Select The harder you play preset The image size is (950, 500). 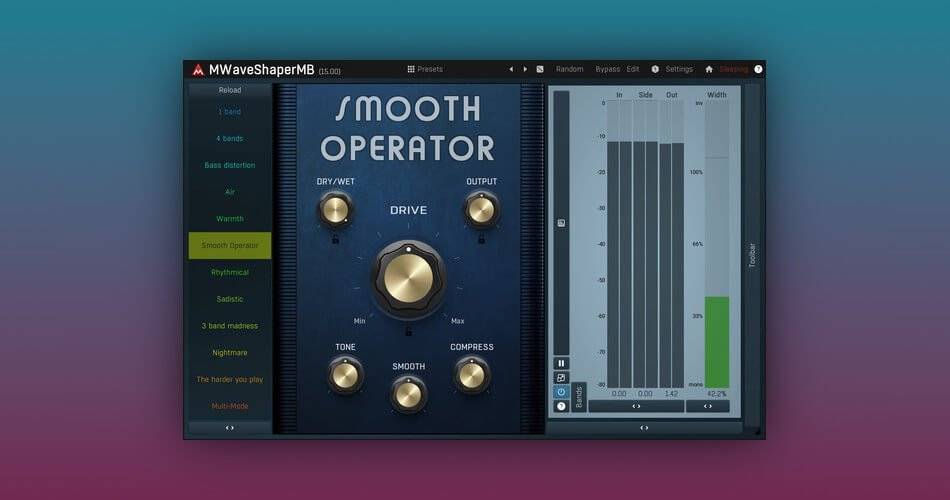(230, 379)
